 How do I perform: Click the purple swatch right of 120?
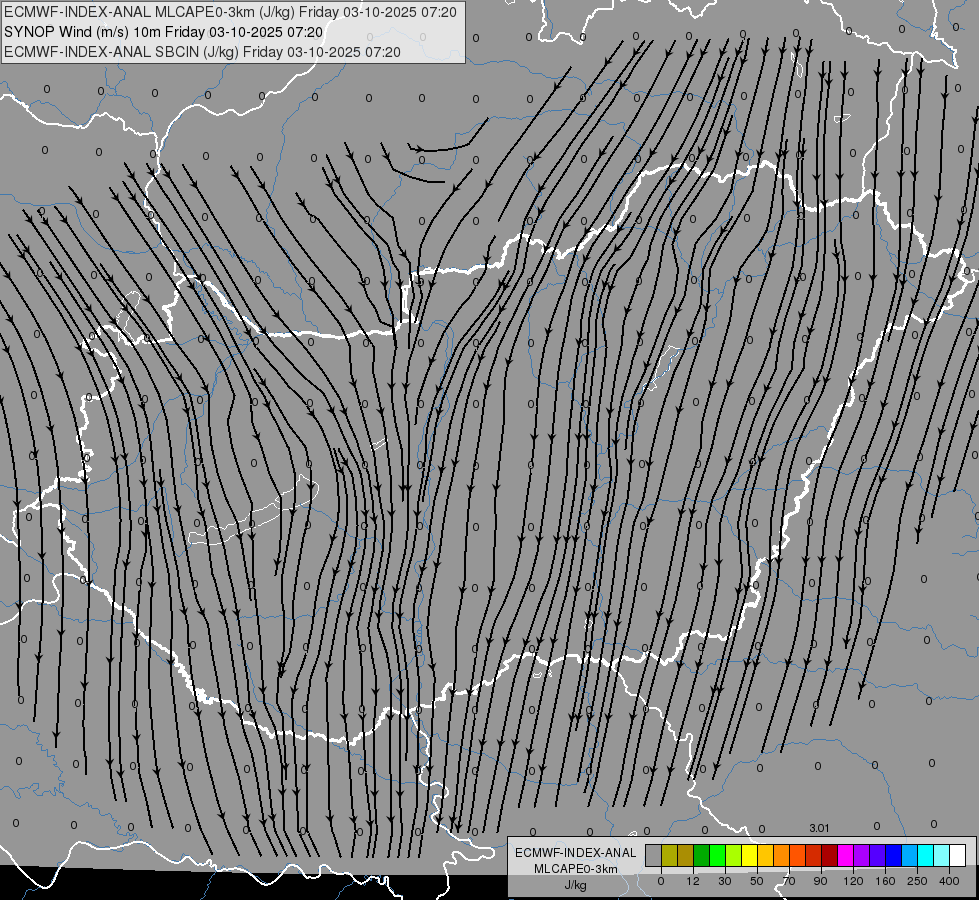[861, 855]
